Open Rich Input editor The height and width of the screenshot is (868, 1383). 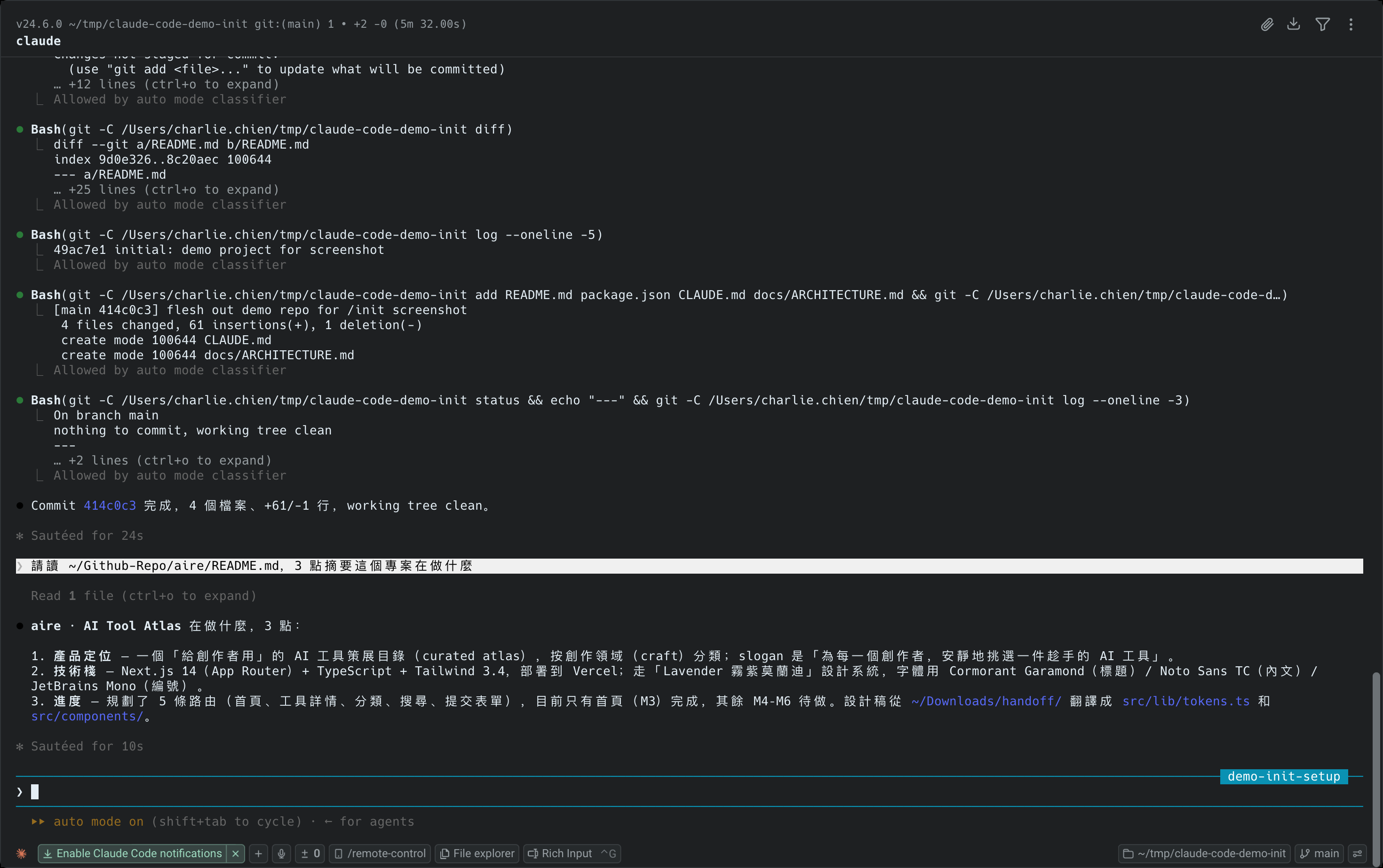(572, 853)
